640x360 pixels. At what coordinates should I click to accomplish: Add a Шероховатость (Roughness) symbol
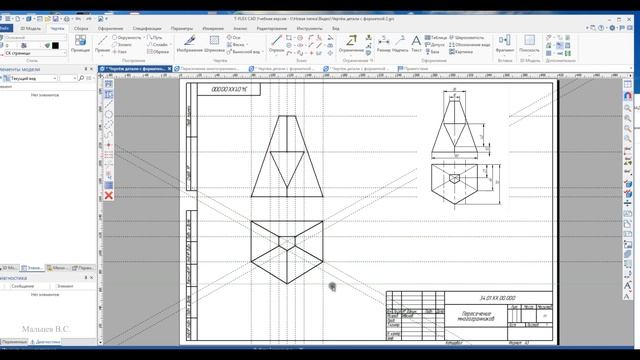pos(467,37)
